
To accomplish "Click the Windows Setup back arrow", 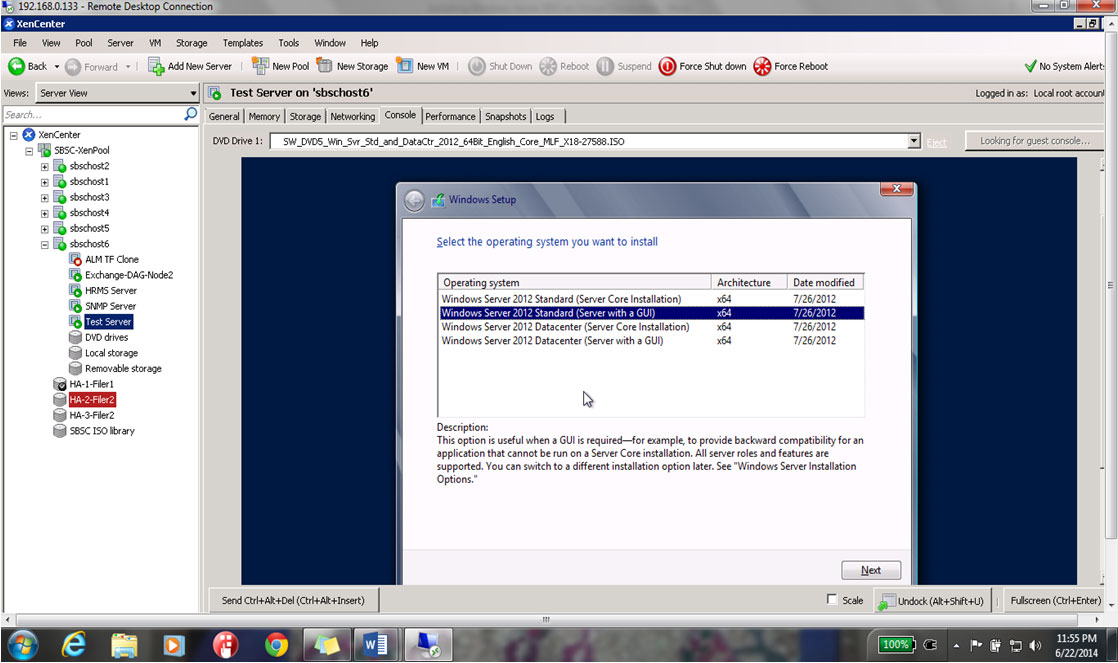I will pyautogui.click(x=414, y=200).
